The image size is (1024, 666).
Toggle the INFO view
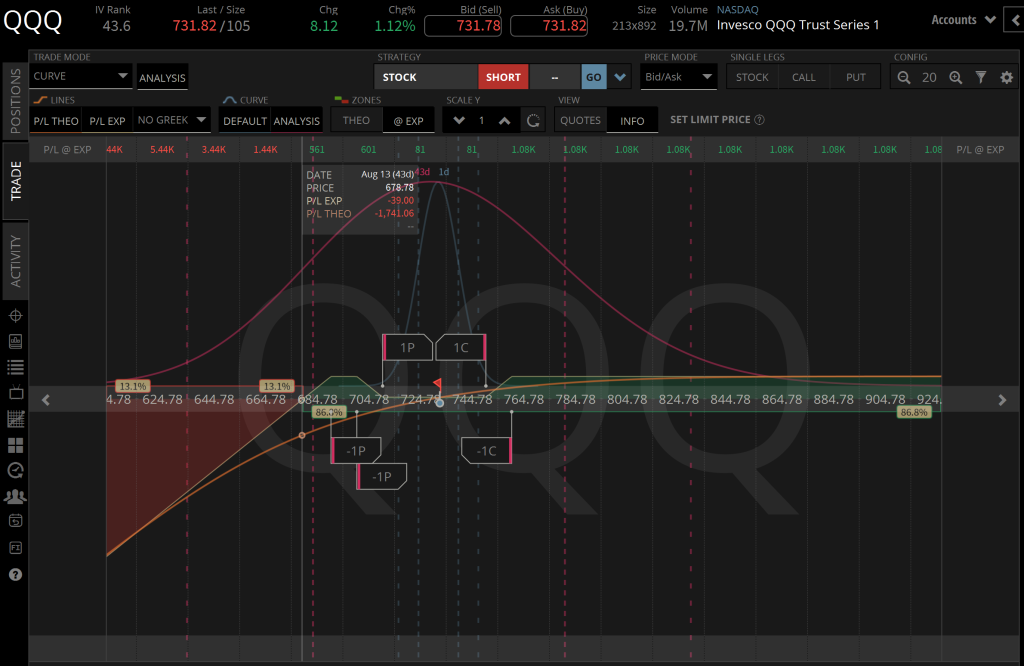tap(632, 121)
